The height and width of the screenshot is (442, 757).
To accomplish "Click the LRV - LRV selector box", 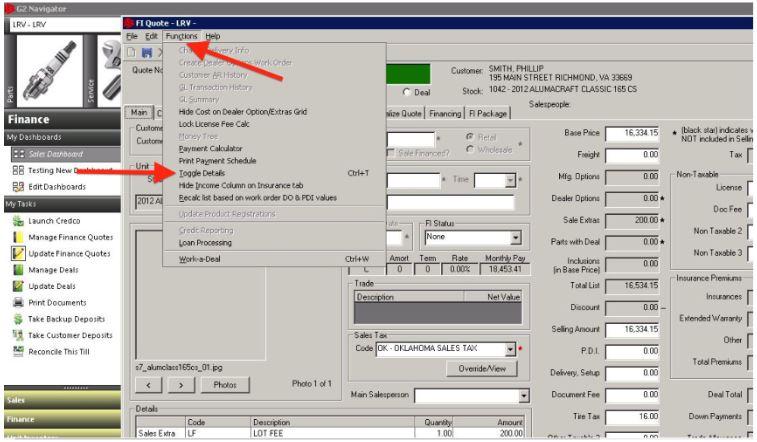I will click(x=65, y=25).
